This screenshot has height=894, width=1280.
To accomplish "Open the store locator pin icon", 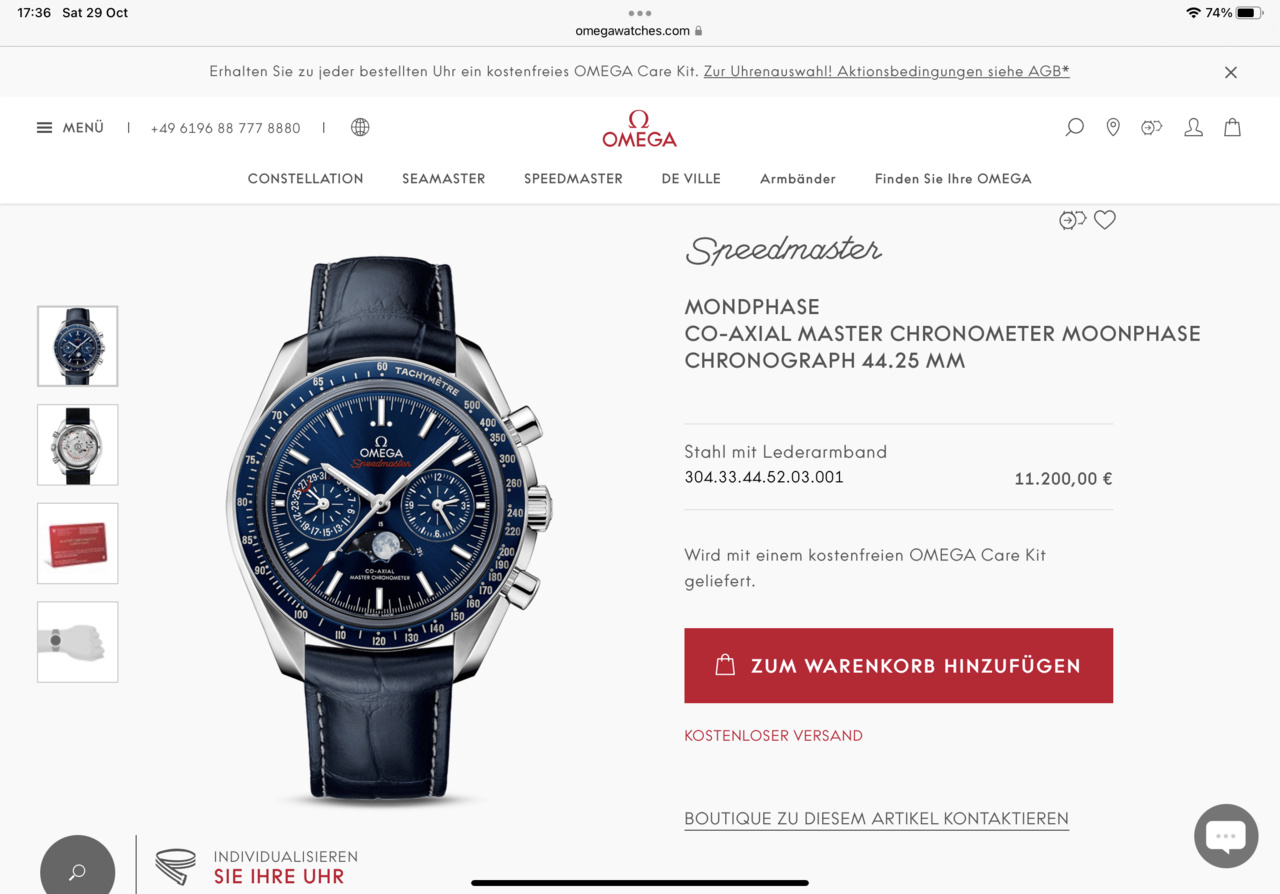I will click(1113, 127).
